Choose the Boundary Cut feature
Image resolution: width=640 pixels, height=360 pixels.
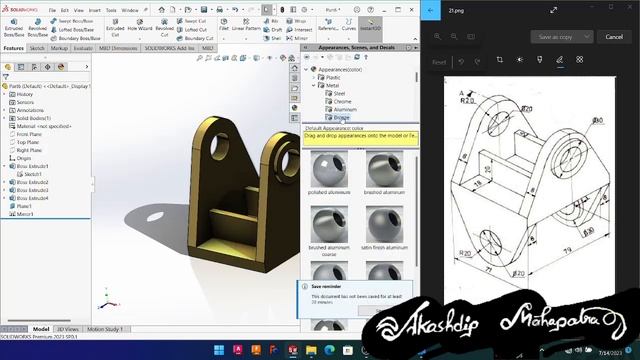[x=195, y=38]
